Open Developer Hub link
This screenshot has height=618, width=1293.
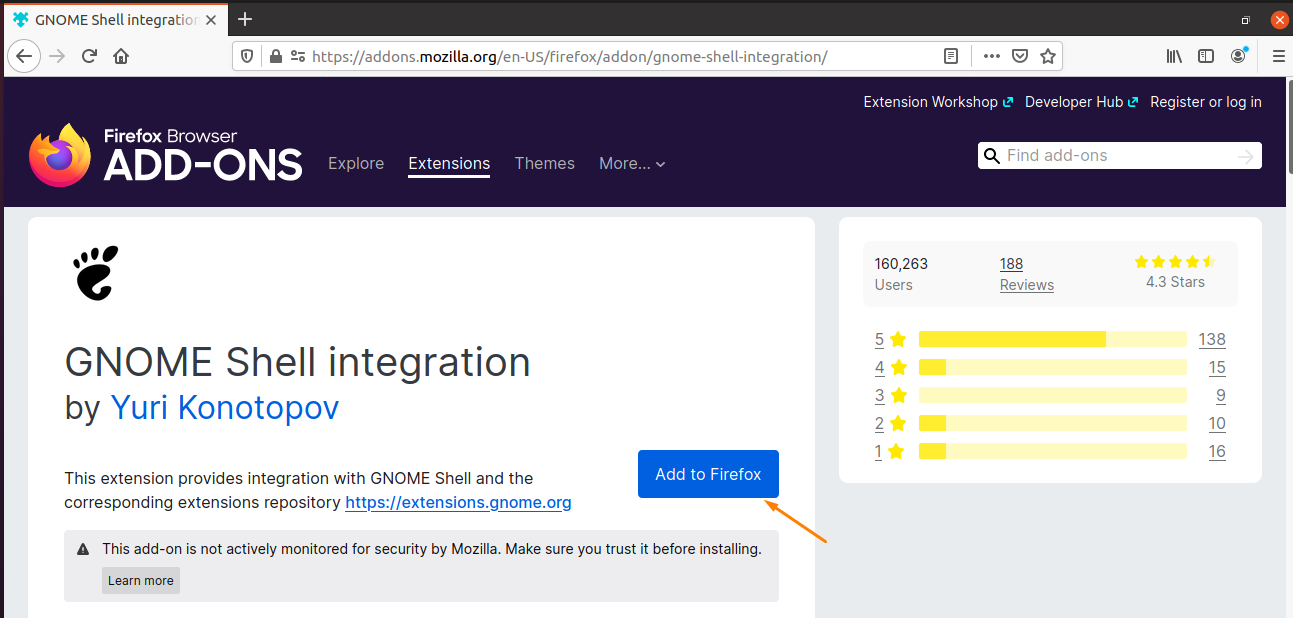pos(1081,102)
